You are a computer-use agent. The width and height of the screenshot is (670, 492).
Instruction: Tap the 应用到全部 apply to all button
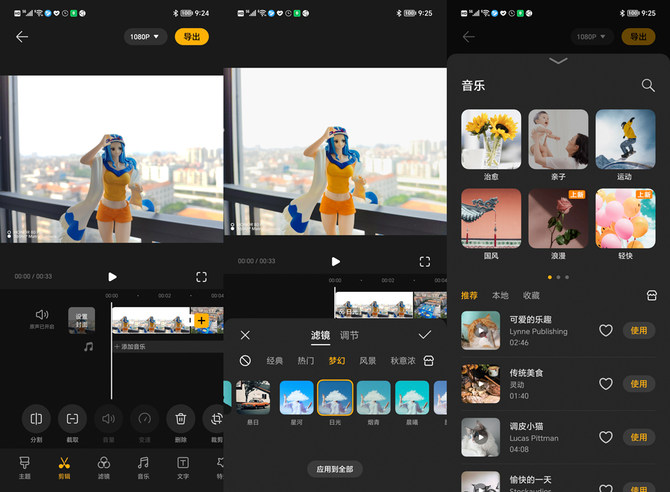[335, 469]
